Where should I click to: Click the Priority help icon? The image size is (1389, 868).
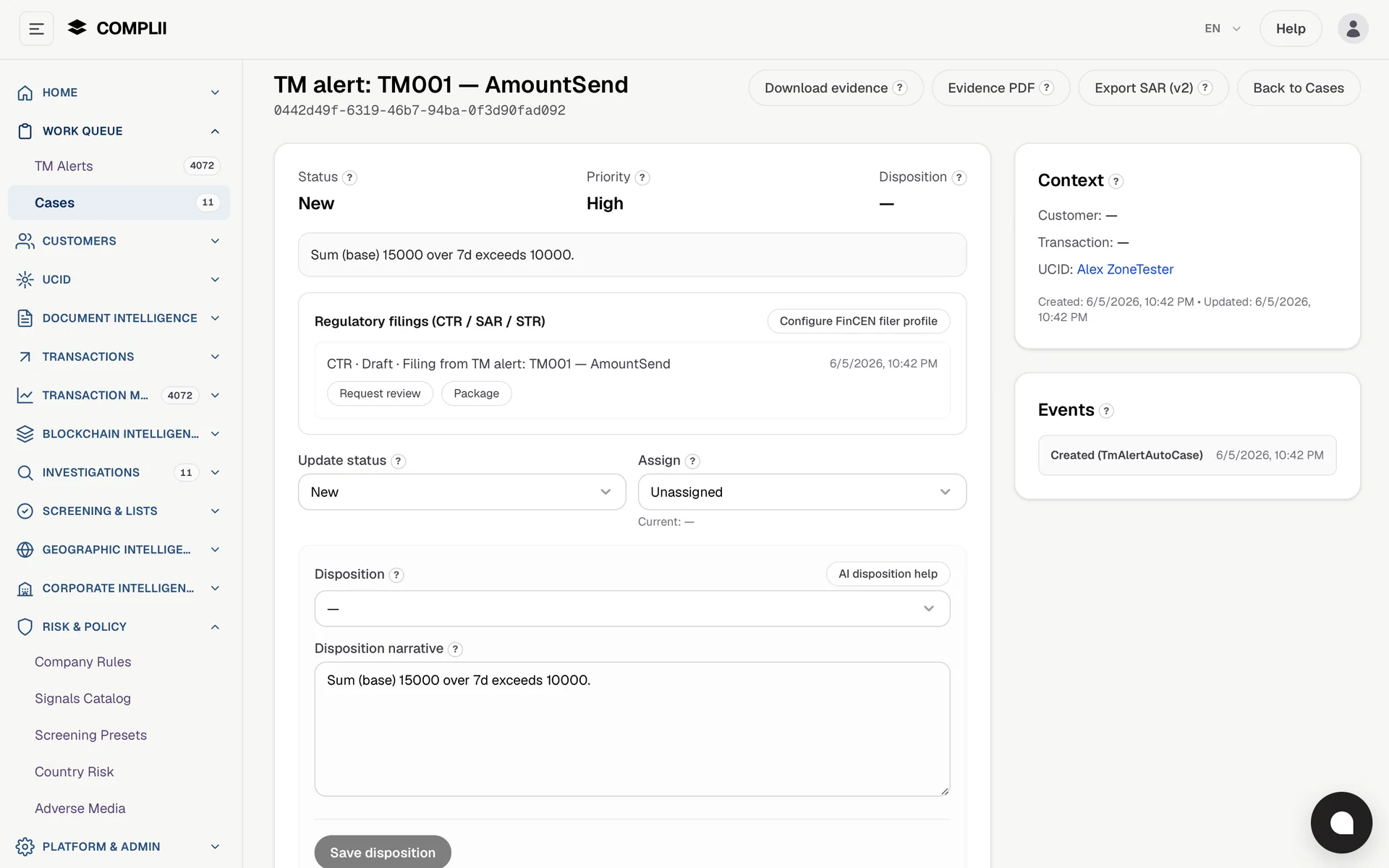pyautogui.click(x=642, y=178)
